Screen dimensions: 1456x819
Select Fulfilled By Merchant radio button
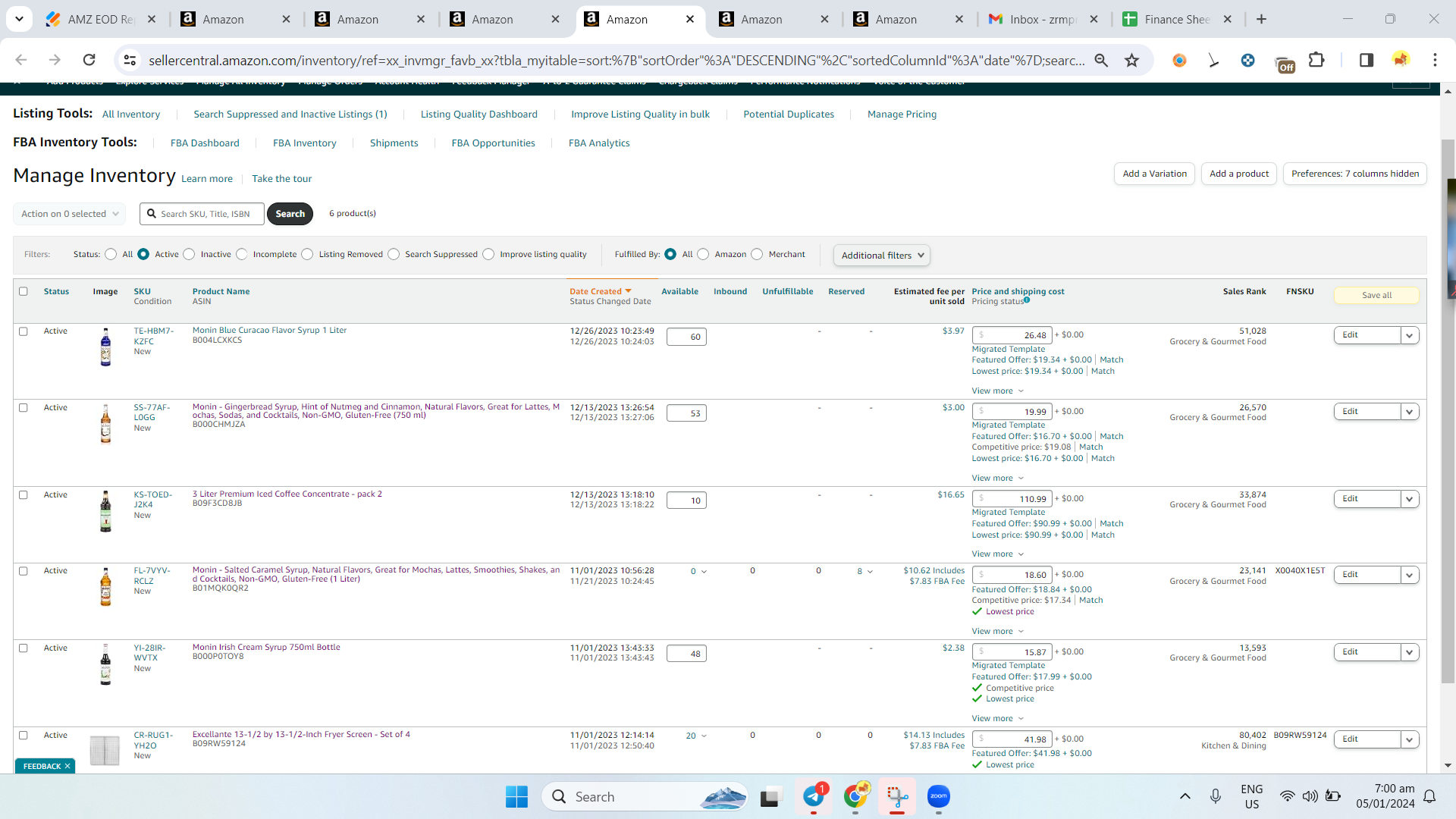757,255
